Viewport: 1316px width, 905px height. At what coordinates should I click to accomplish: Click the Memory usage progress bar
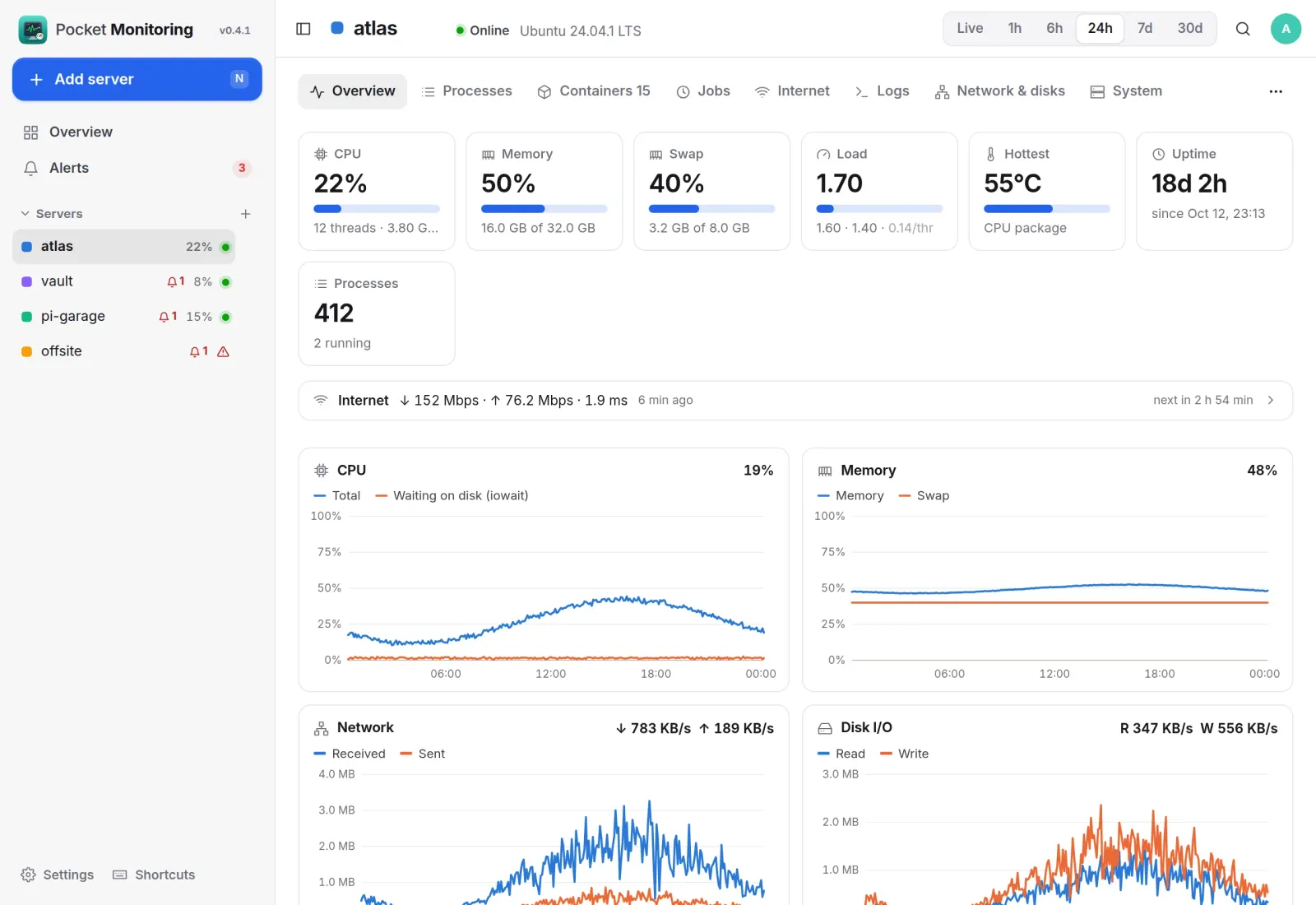[544, 209]
